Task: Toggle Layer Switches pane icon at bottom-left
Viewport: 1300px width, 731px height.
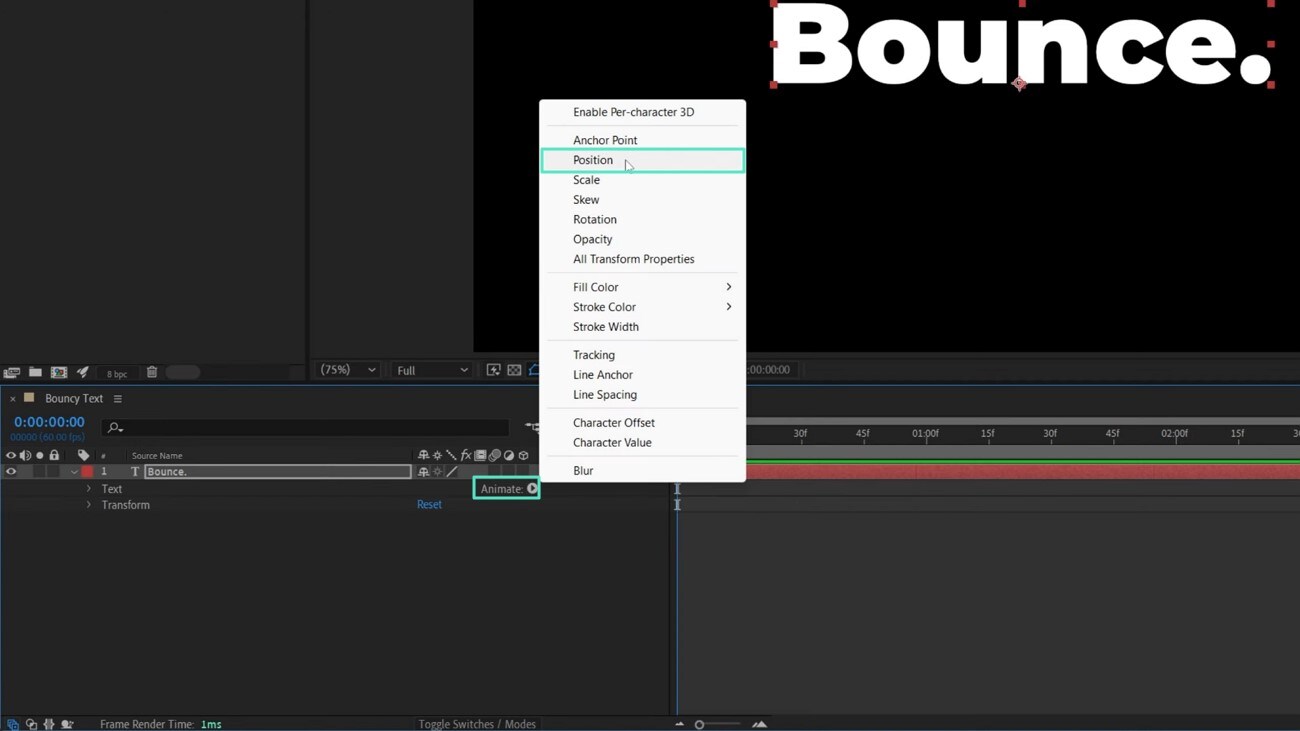Action: click(x=13, y=725)
